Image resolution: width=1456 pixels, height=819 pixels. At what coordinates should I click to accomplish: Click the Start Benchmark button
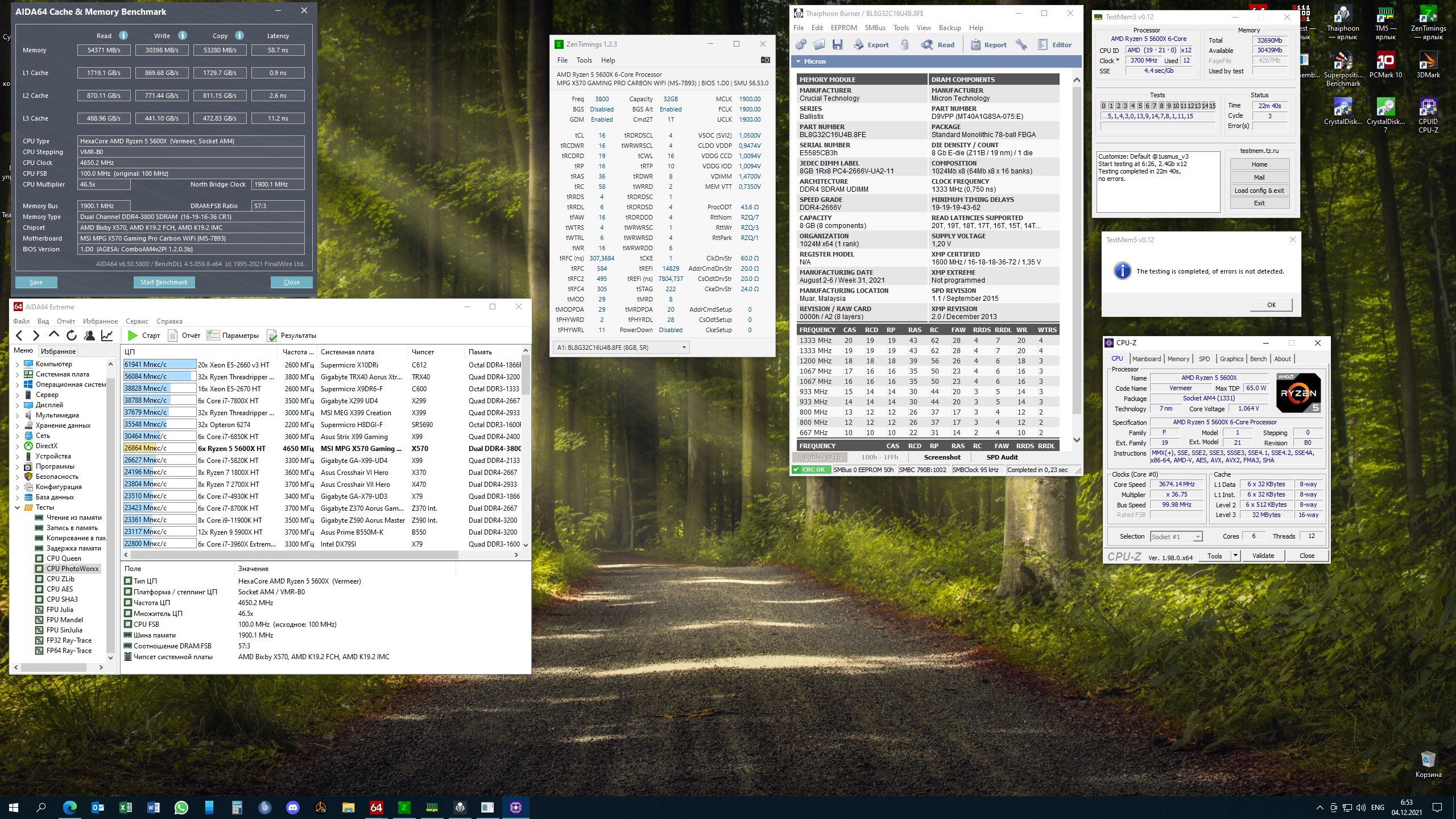[x=164, y=282]
